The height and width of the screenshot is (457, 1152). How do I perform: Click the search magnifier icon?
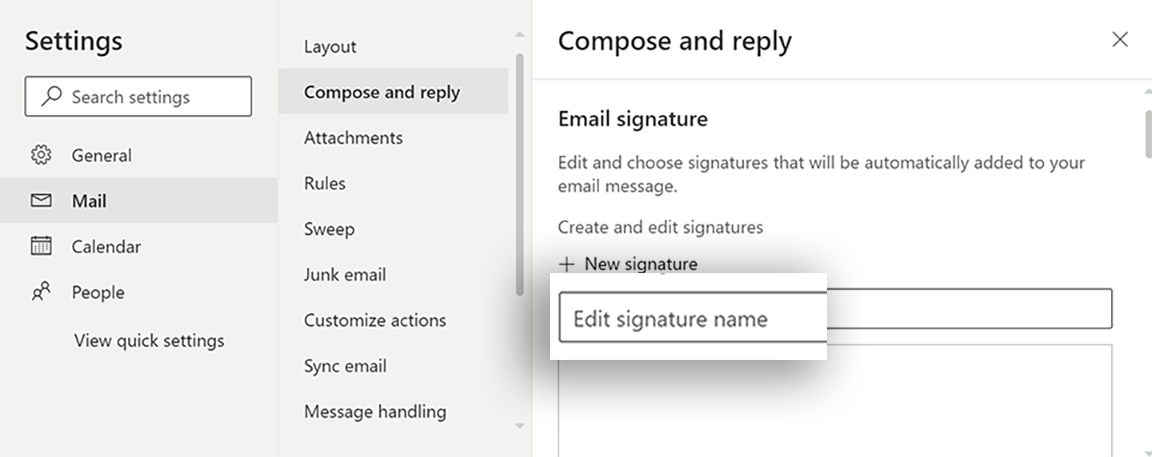[50, 97]
